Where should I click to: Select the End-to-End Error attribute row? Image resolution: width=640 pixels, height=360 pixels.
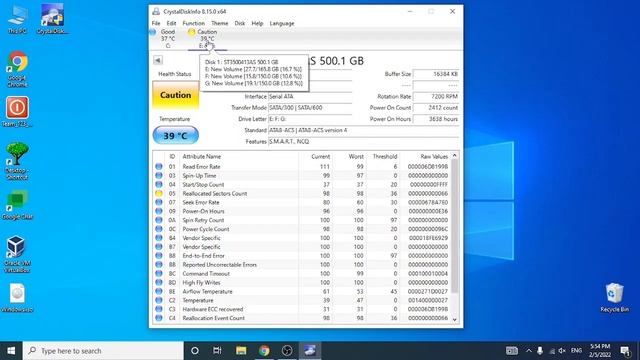tap(302, 256)
